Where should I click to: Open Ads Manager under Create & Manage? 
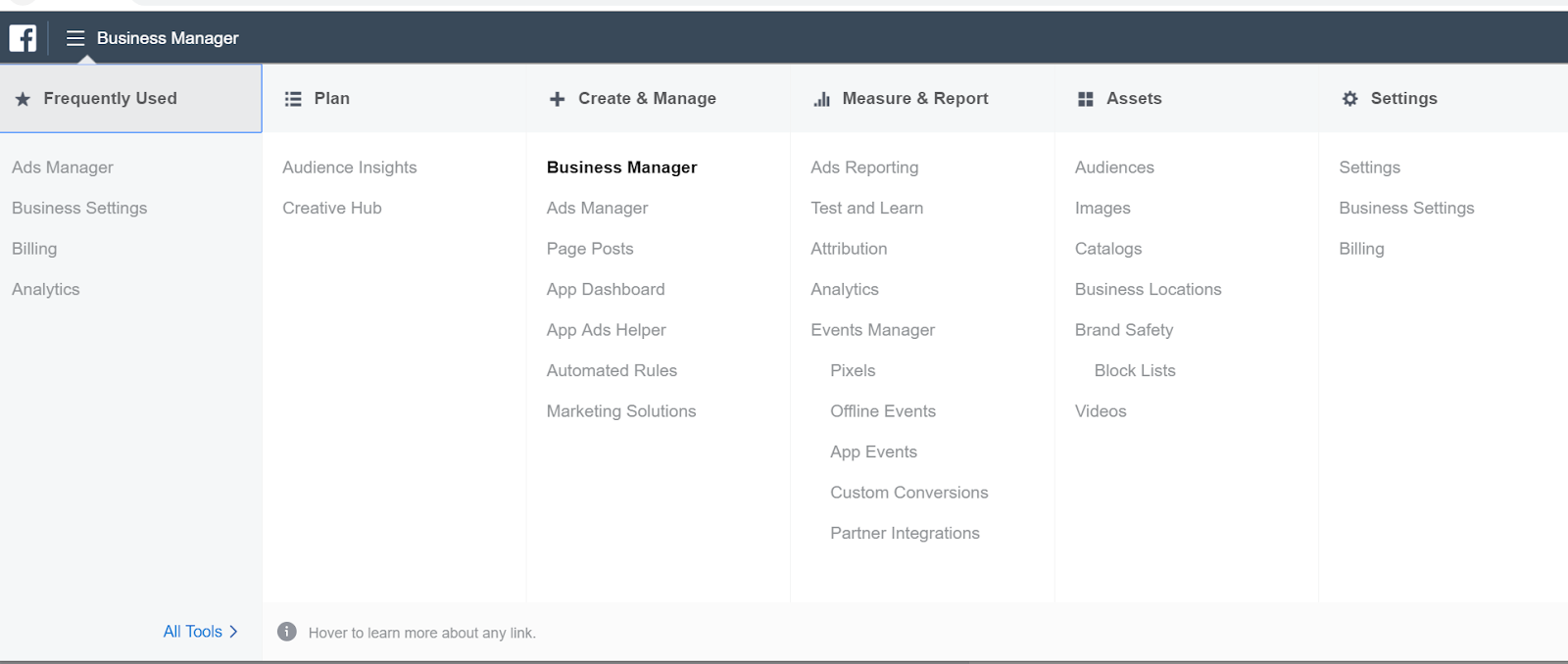click(598, 208)
